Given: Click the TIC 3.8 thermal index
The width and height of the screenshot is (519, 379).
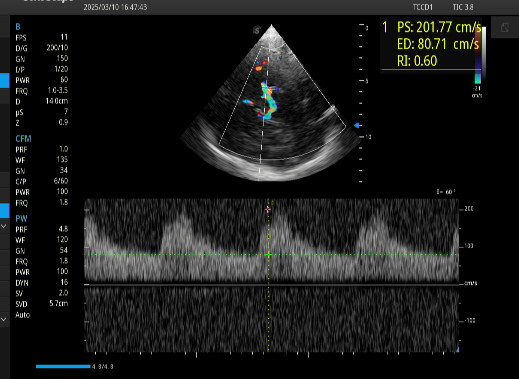Looking at the screenshot, I should (463, 7).
